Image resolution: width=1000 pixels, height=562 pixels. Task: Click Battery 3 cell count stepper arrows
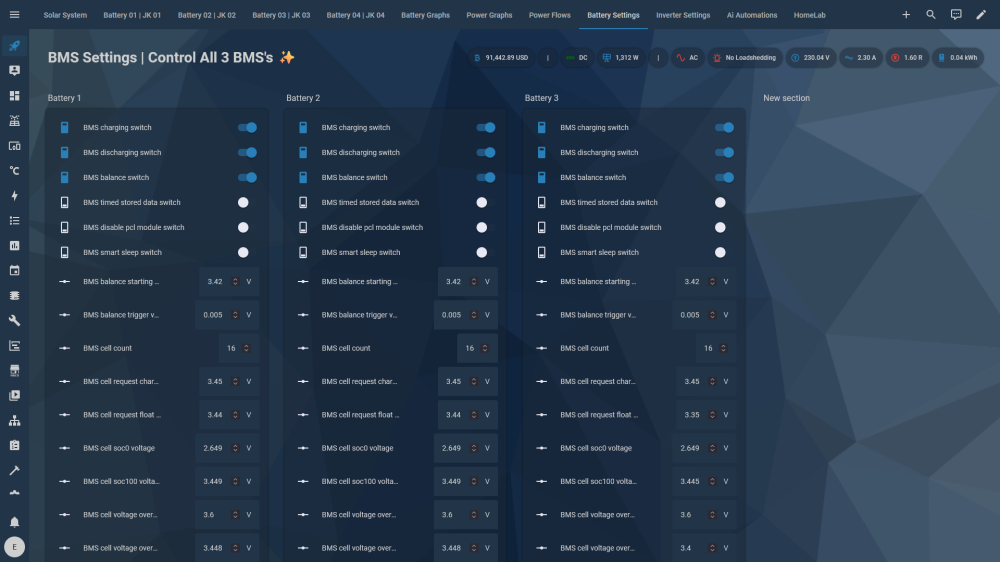click(723, 348)
